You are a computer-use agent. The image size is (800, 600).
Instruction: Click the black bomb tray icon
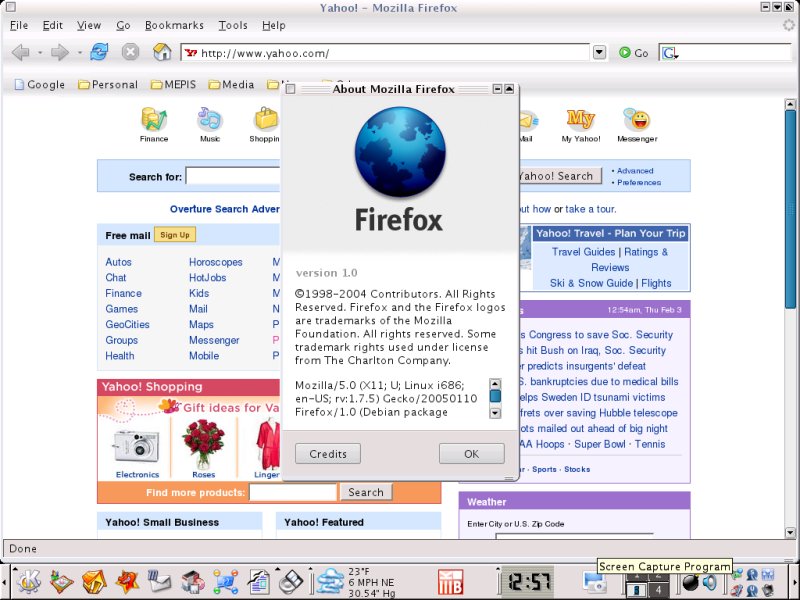pos(690,583)
